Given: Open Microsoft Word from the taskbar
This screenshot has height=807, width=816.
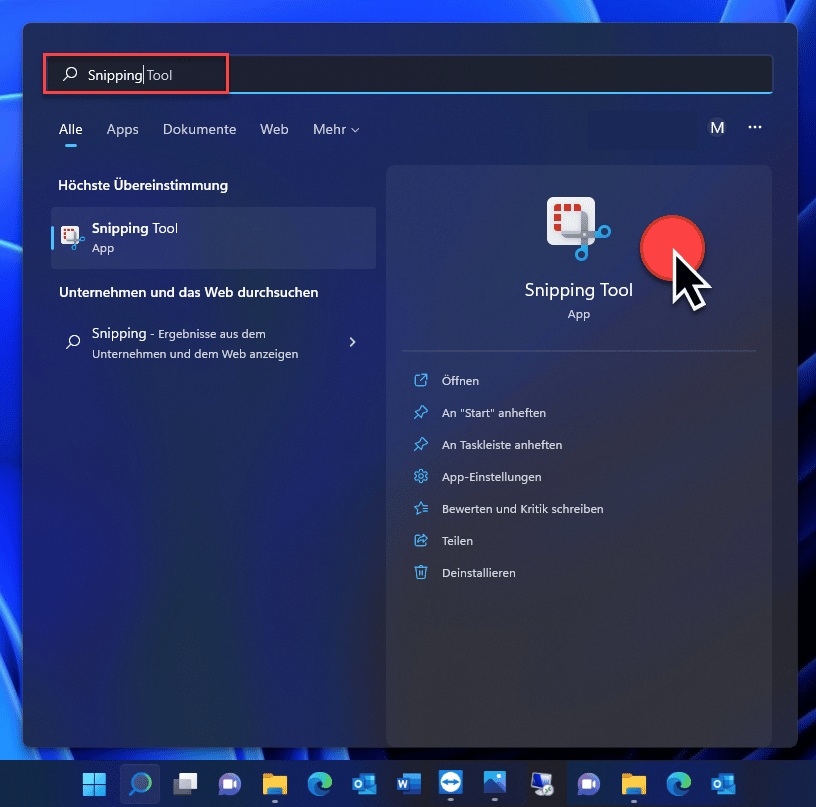Looking at the screenshot, I should (x=408, y=784).
